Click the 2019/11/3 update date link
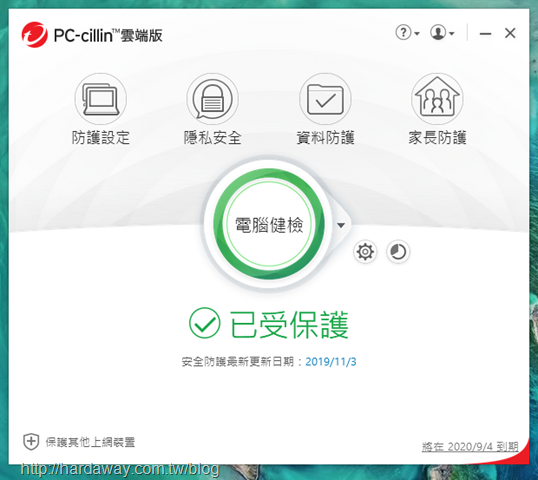Image resolution: width=538 pixels, height=480 pixels. [331, 362]
